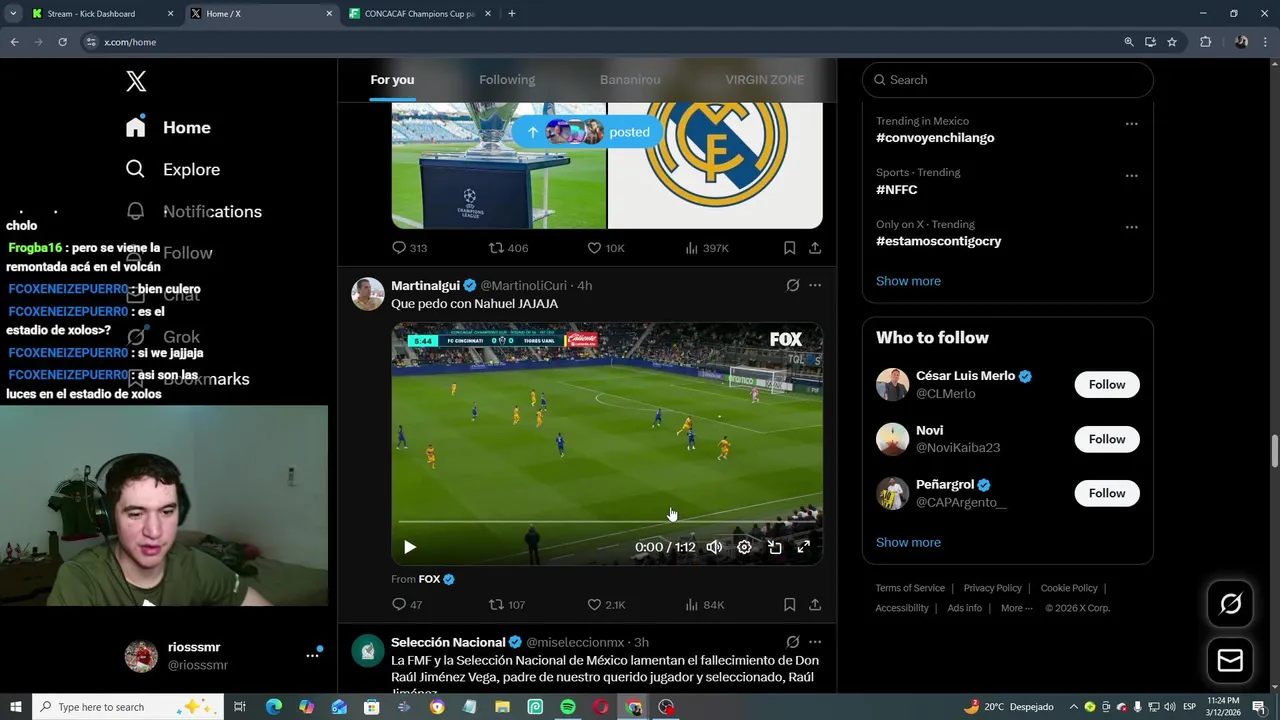Switch to the Kick Dashboard browser tab
Viewport: 1280px width, 720px height.
point(101,14)
